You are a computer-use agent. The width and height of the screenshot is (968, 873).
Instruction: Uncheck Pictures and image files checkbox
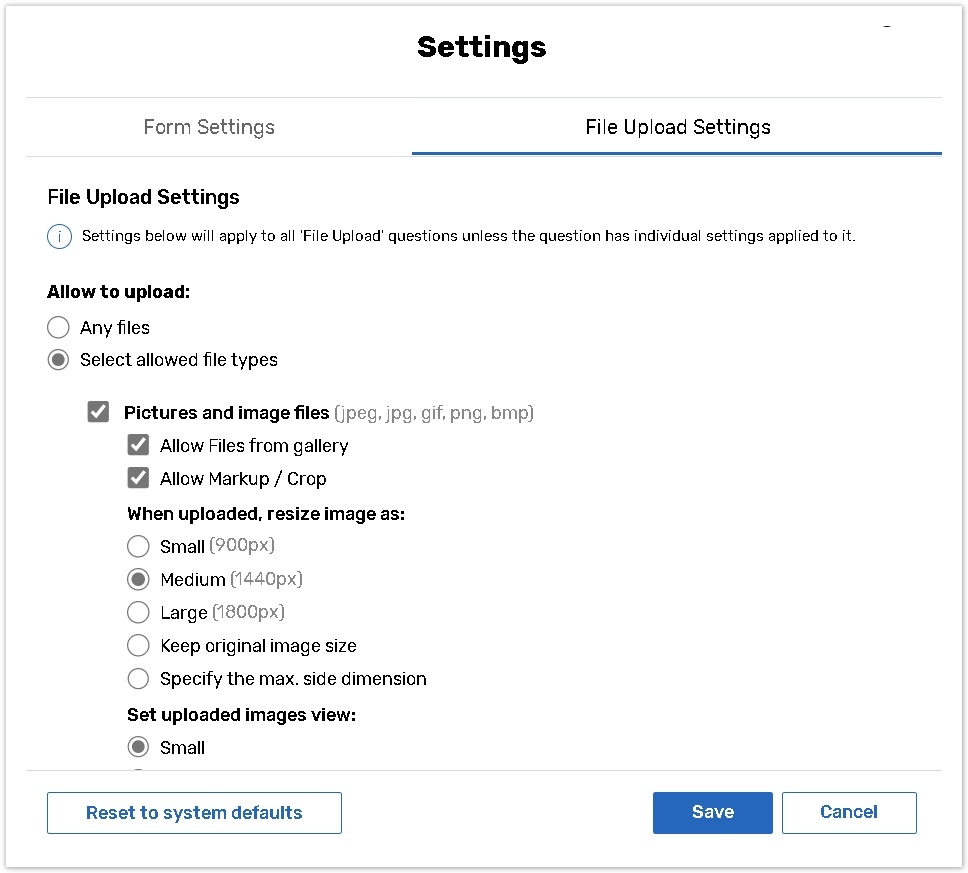coord(98,412)
